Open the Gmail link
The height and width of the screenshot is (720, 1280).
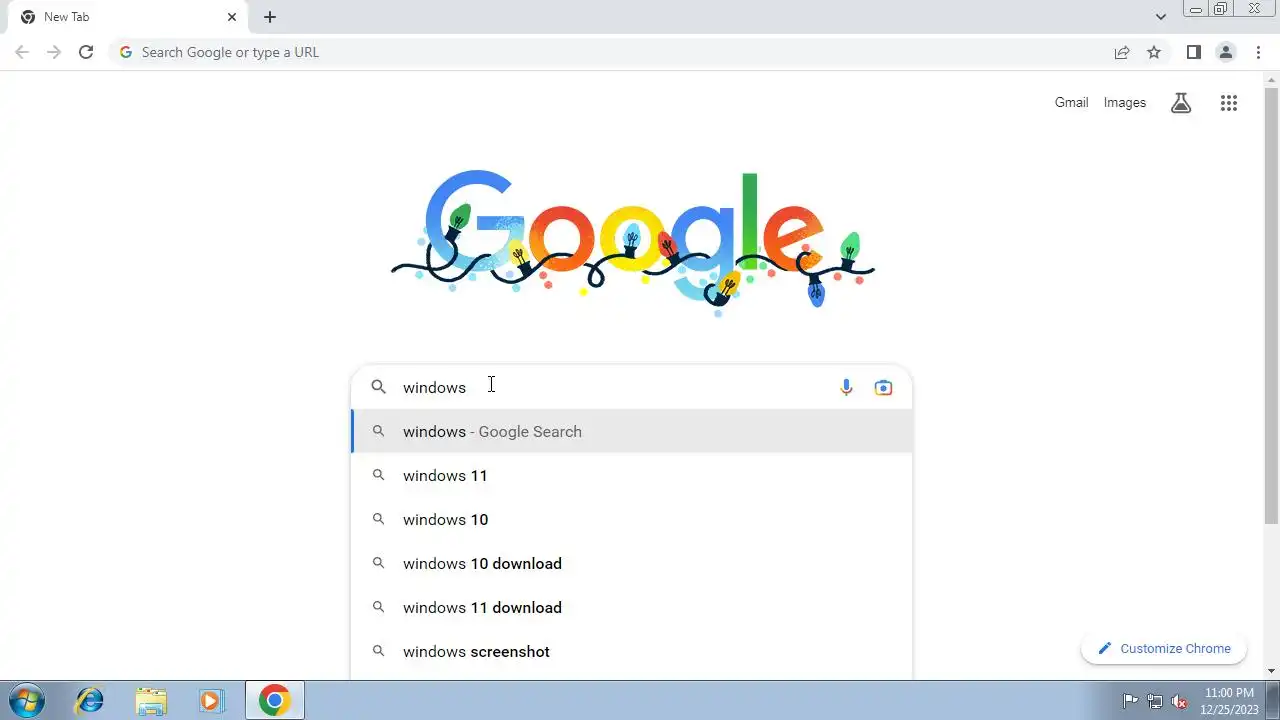tap(1071, 102)
